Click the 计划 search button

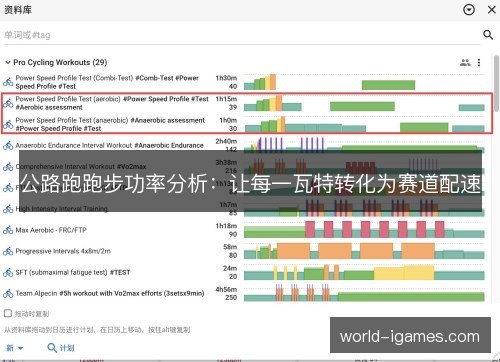(x=60, y=348)
